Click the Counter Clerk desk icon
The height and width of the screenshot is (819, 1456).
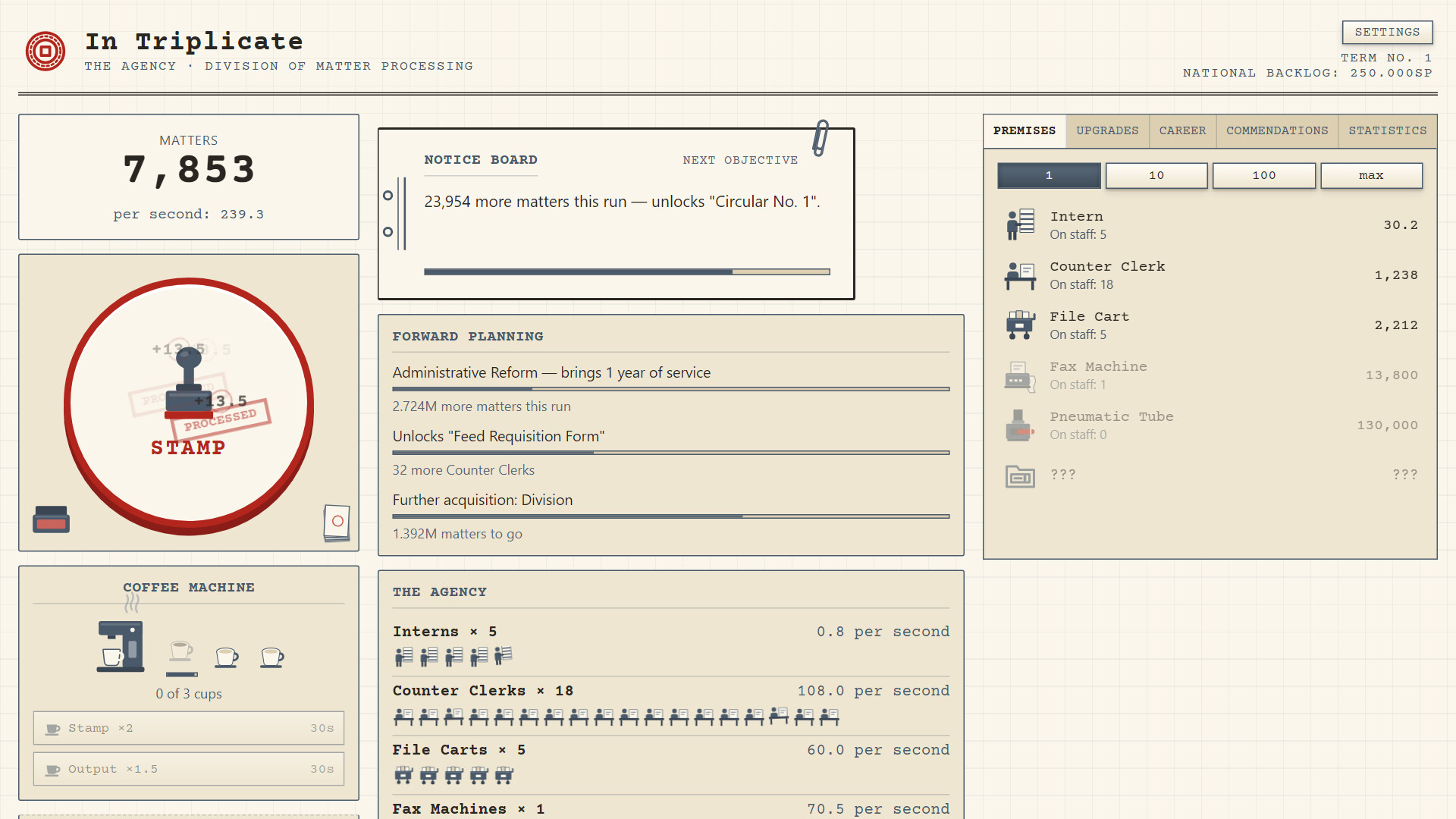click(x=1020, y=275)
